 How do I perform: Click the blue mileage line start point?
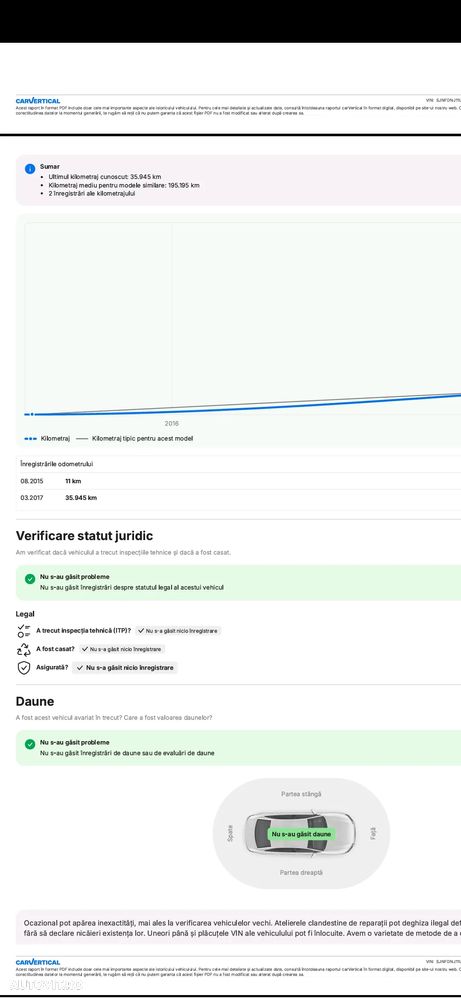pyautogui.click(x=32, y=414)
